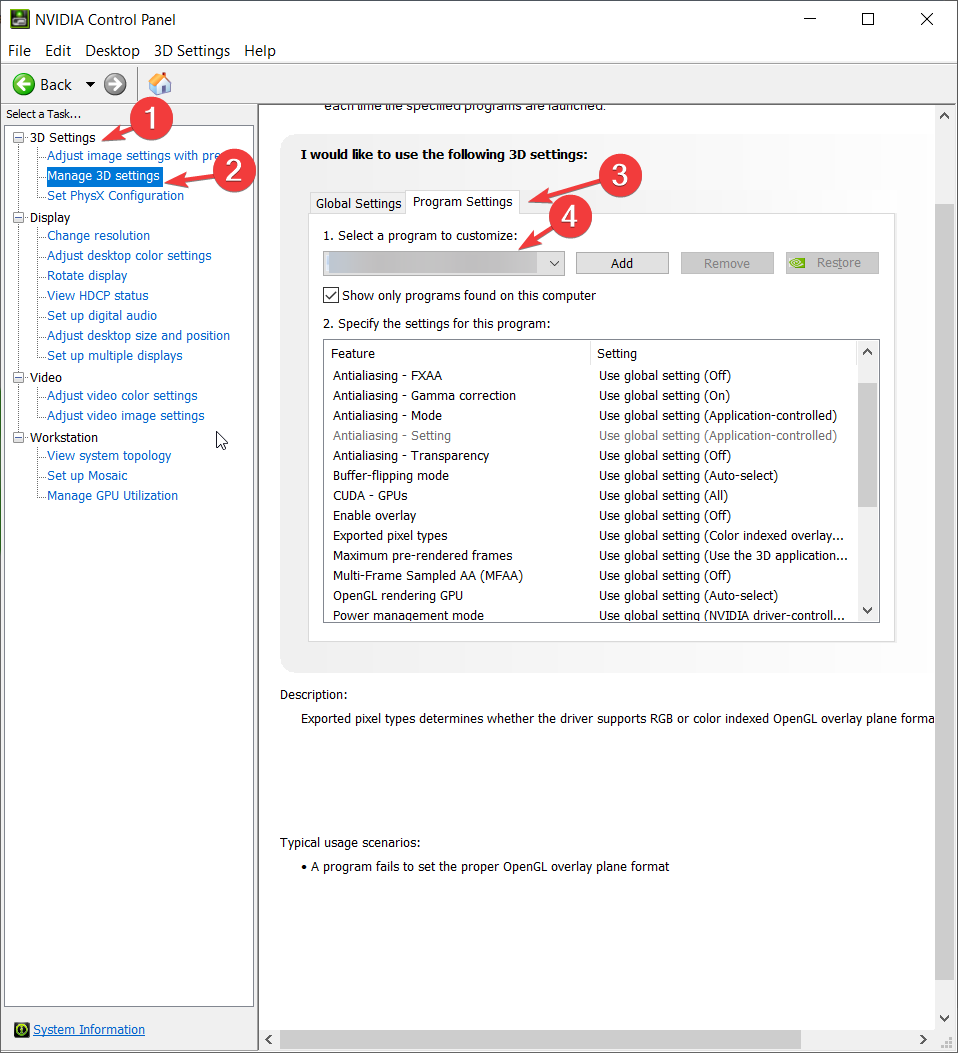The height and width of the screenshot is (1053, 958).
Task: Select Buffer-flipping mode feature
Action: coord(591,475)
